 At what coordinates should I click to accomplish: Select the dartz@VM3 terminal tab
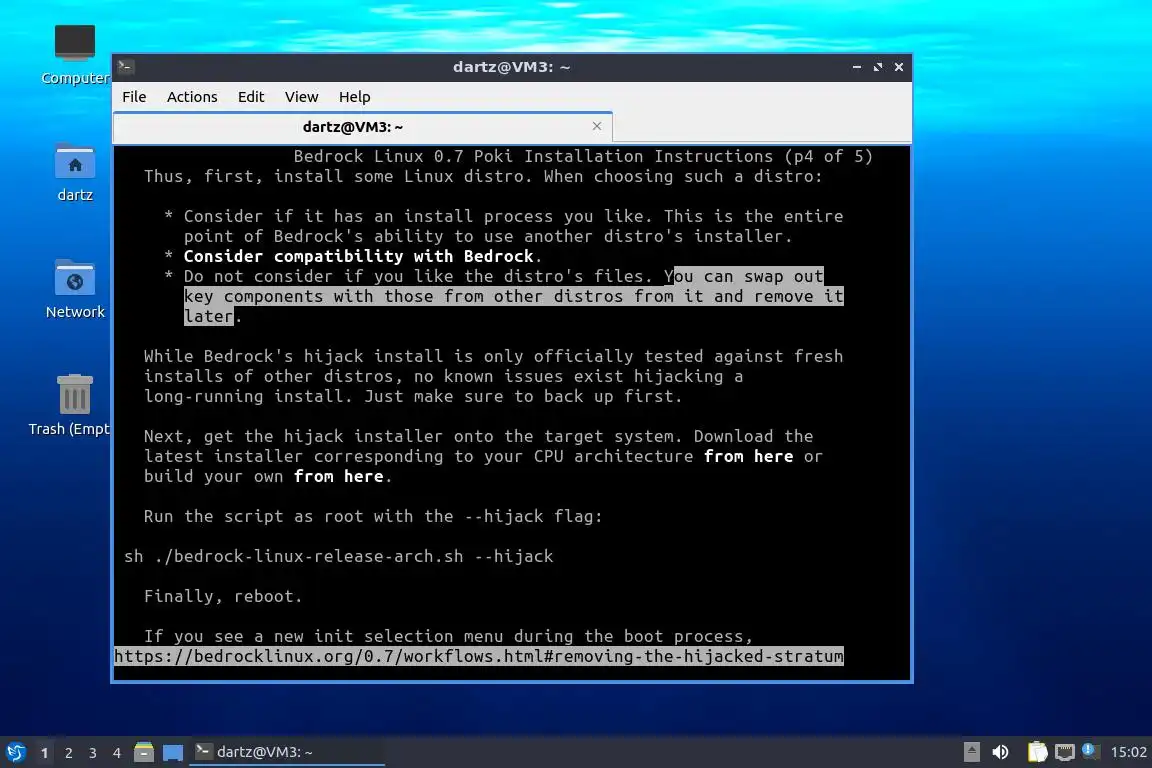(363, 127)
